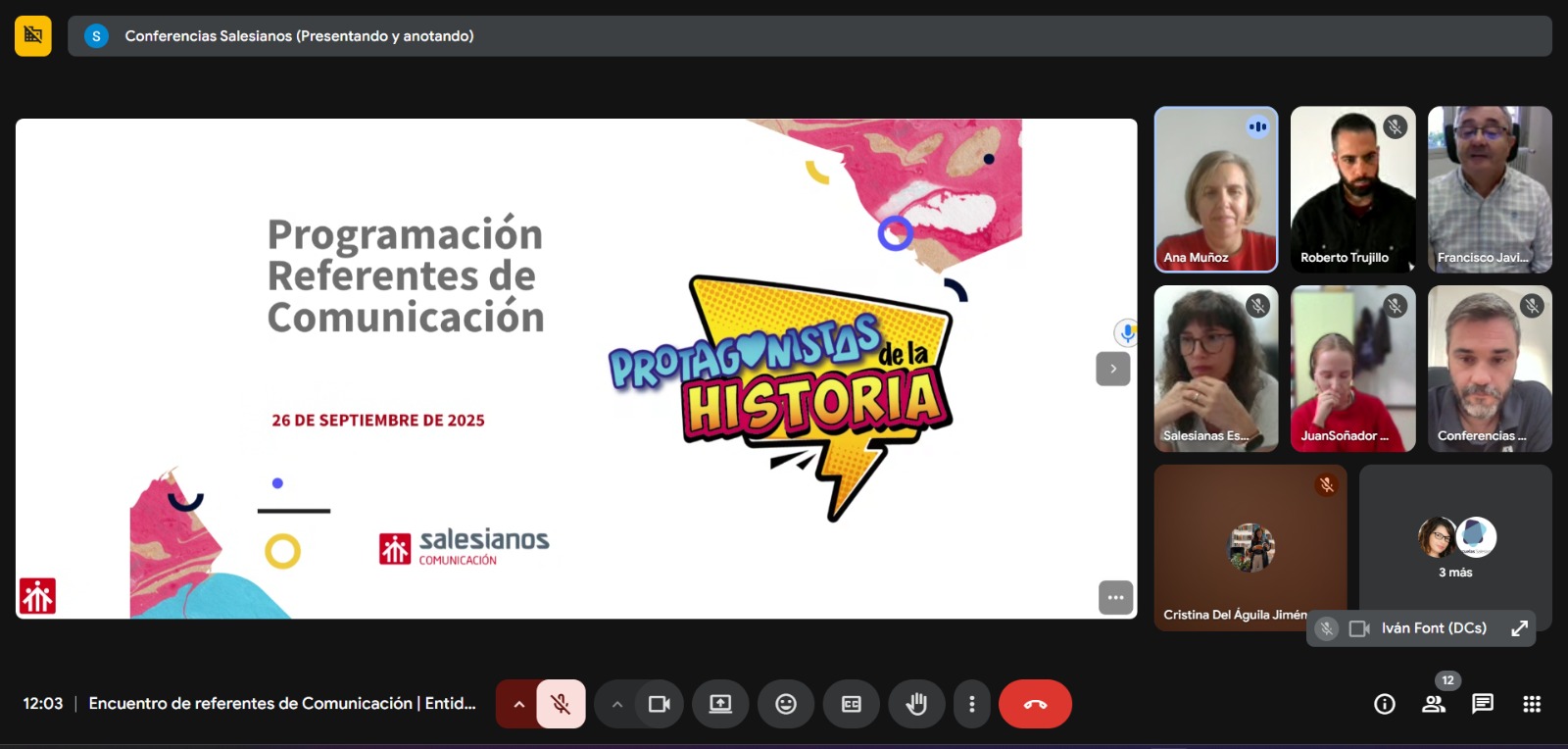Select JuanSoñador video tile
1568x749 pixels.
1353,369
